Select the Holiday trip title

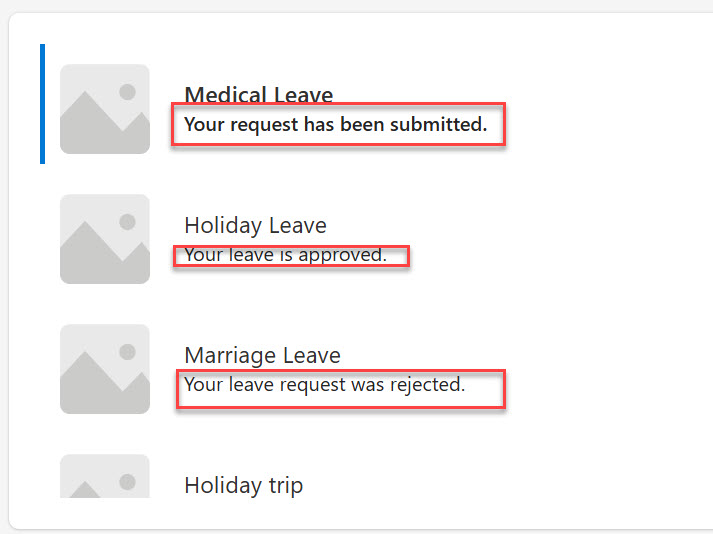click(x=243, y=486)
